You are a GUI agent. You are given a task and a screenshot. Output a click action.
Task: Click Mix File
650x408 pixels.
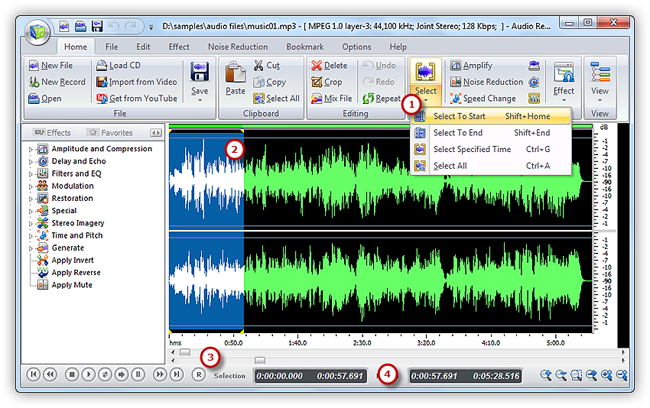tap(331, 99)
